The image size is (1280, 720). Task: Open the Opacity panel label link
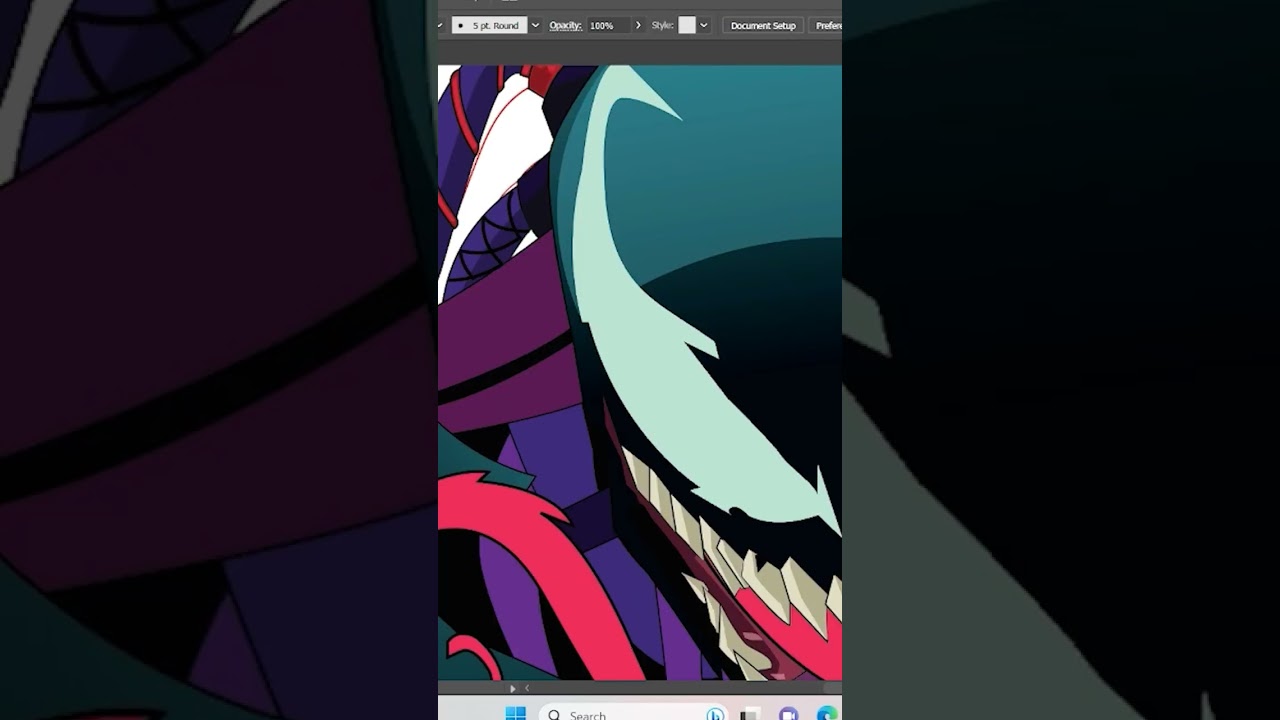click(x=565, y=26)
